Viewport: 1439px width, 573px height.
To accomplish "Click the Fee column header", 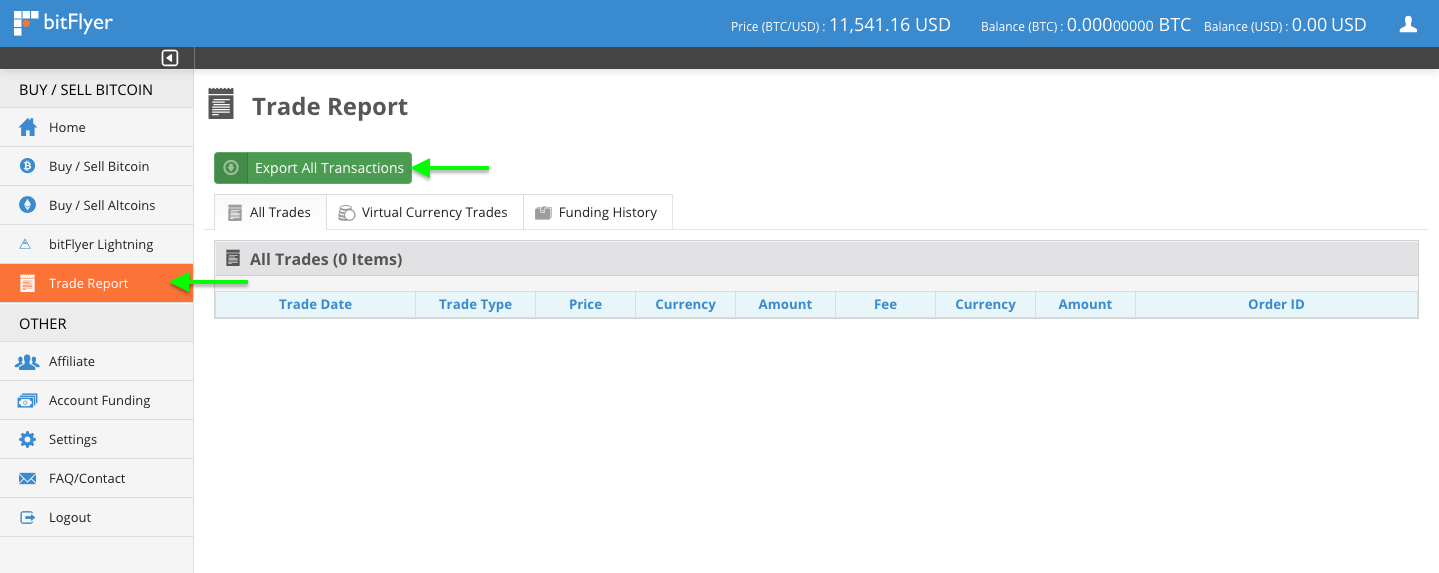I will tap(885, 304).
